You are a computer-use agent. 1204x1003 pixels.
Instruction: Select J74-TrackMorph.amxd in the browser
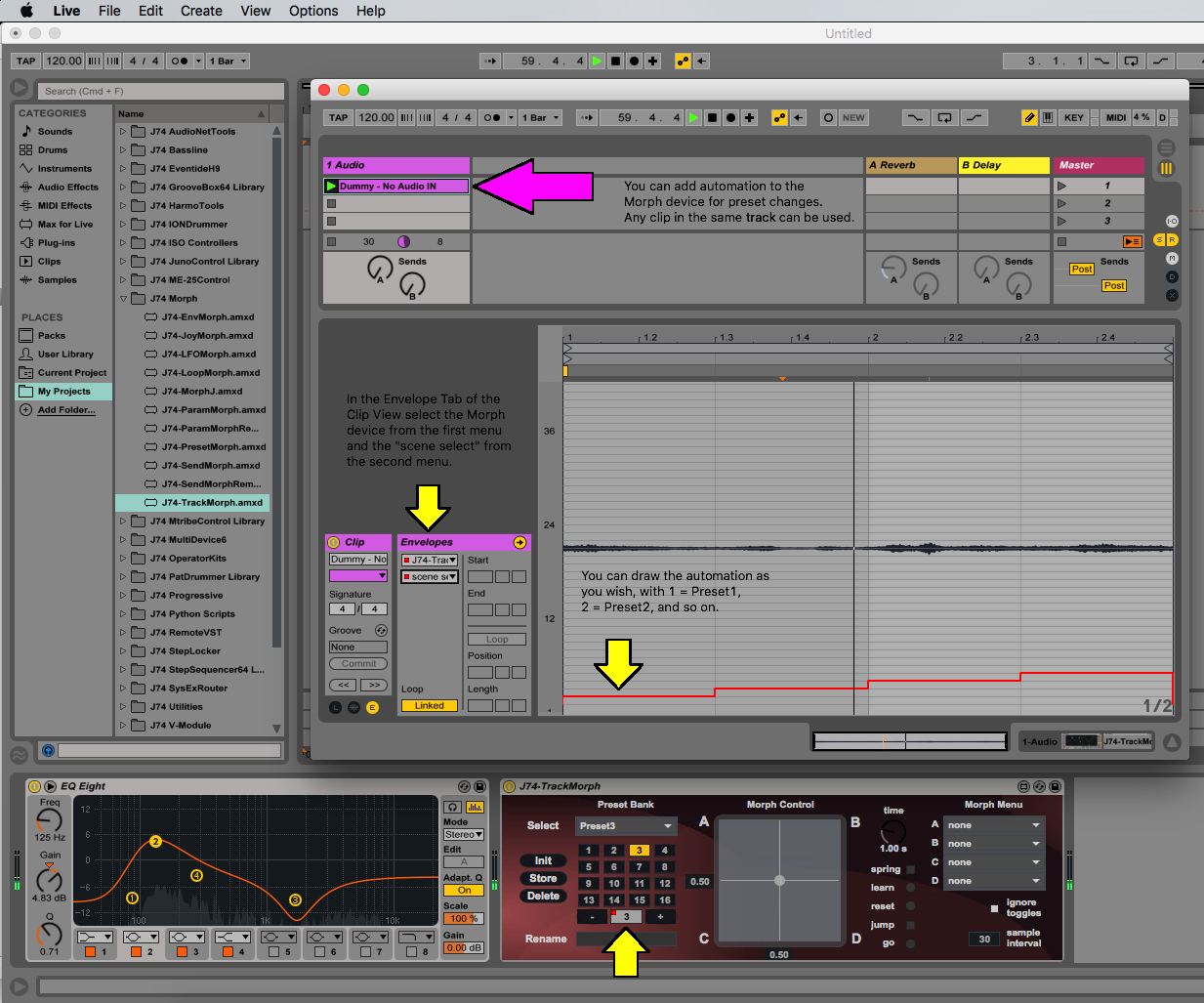pyautogui.click(x=191, y=503)
